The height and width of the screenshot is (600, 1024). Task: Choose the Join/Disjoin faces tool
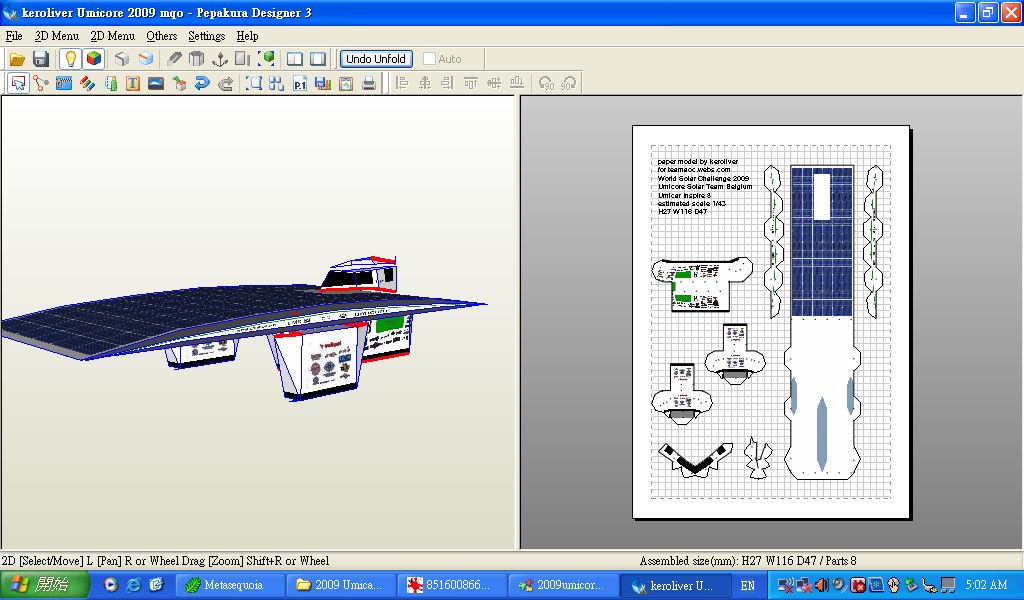pos(41,84)
